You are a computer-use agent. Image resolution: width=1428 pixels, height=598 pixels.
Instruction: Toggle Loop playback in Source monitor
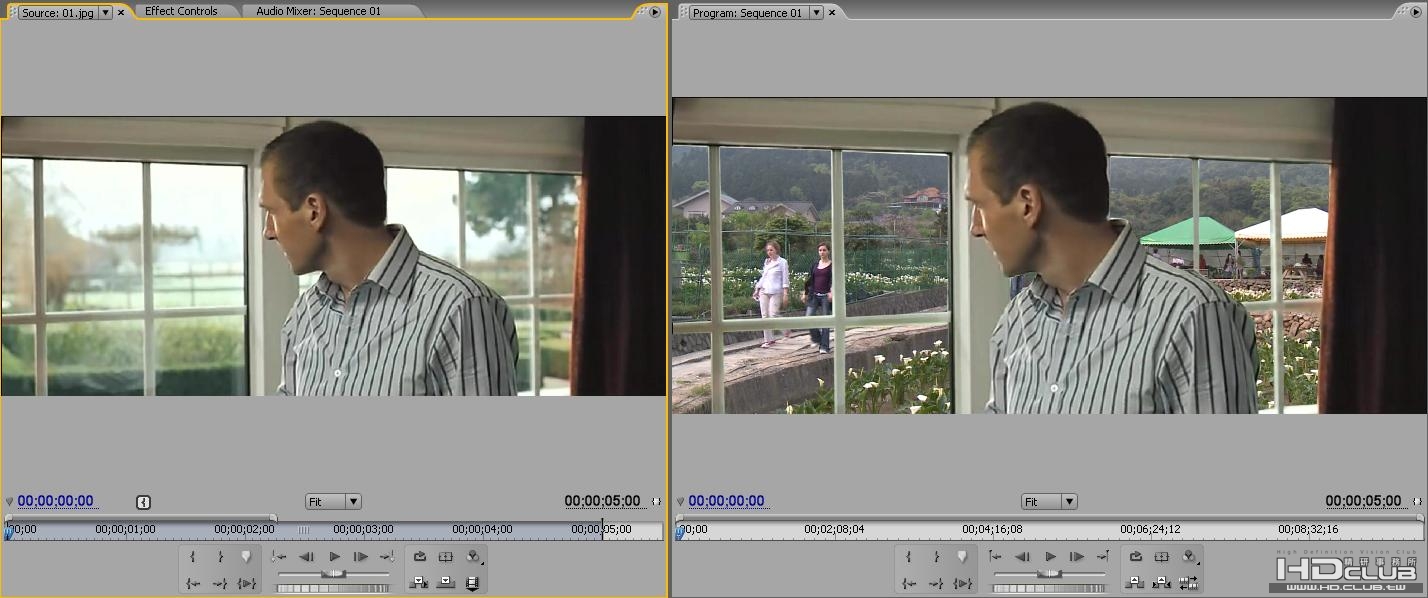(420, 557)
